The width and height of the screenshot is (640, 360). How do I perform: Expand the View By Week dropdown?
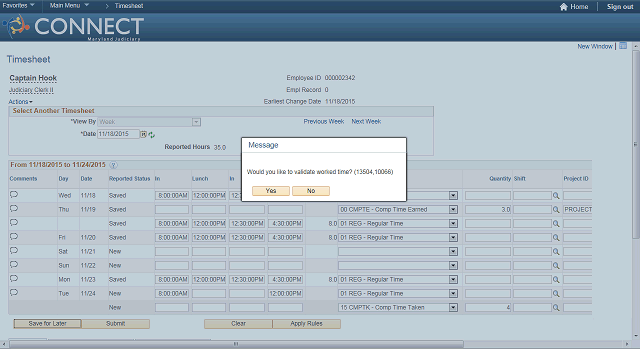pyautogui.click(x=196, y=122)
